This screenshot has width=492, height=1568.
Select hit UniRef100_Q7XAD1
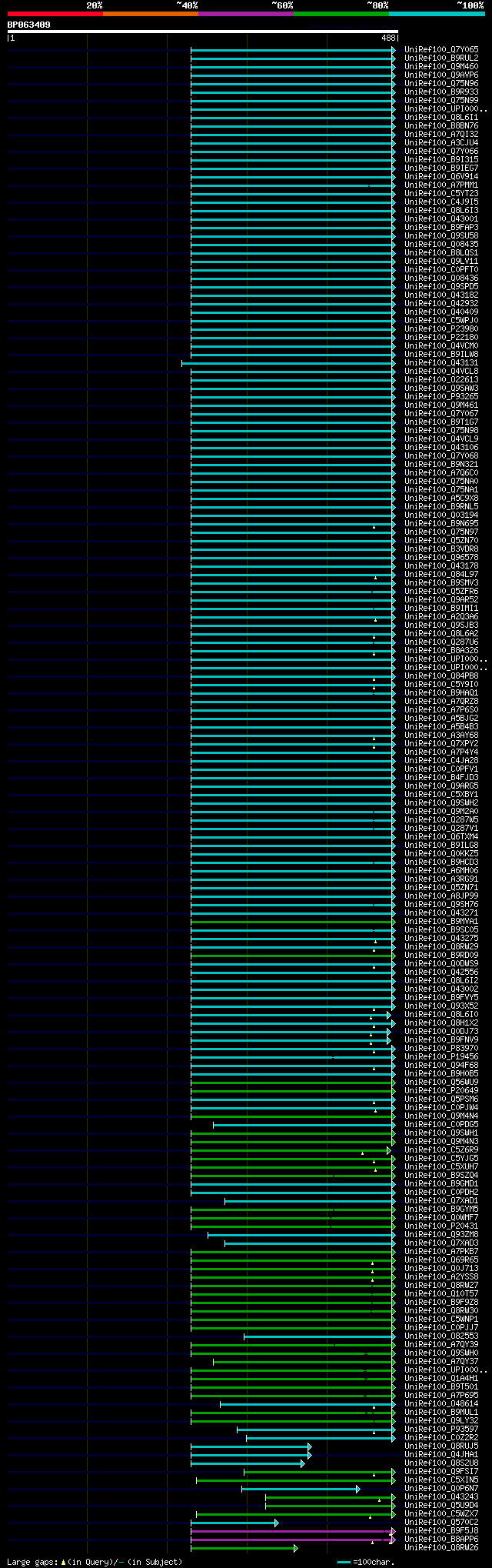pyautogui.click(x=441, y=1200)
